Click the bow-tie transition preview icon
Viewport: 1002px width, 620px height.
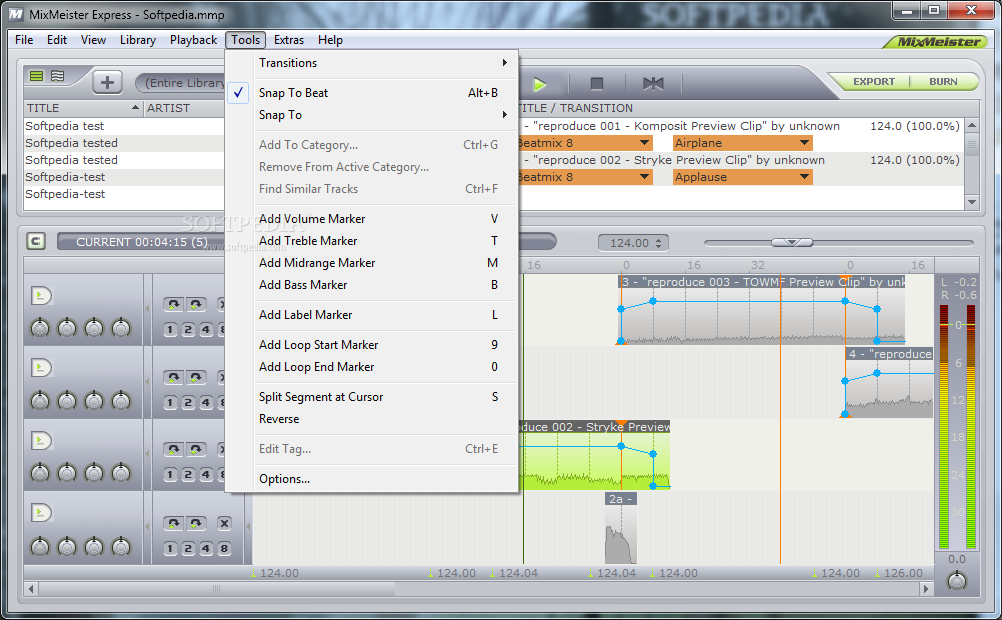point(653,84)
